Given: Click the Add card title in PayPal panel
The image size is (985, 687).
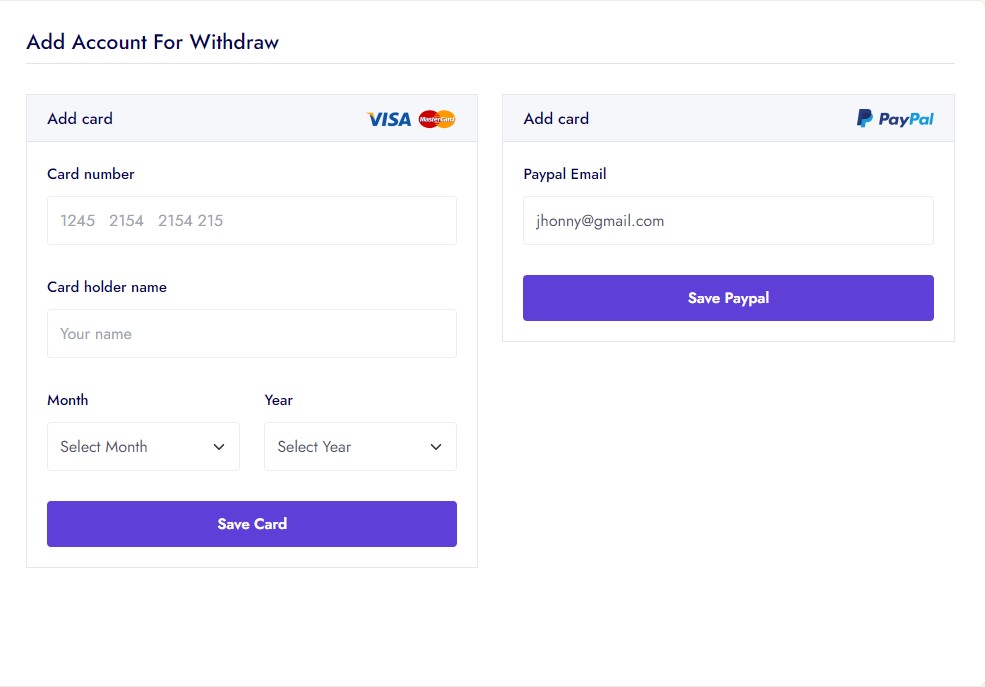Looking at the screenshot, I should (x=556, y=119).
